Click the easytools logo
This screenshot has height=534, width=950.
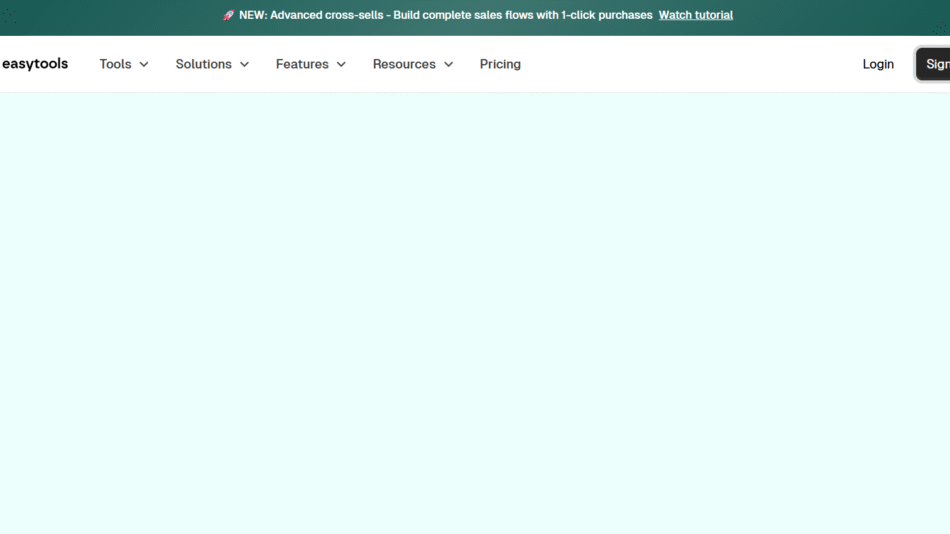pyautogui.click(x=35, y=64)
